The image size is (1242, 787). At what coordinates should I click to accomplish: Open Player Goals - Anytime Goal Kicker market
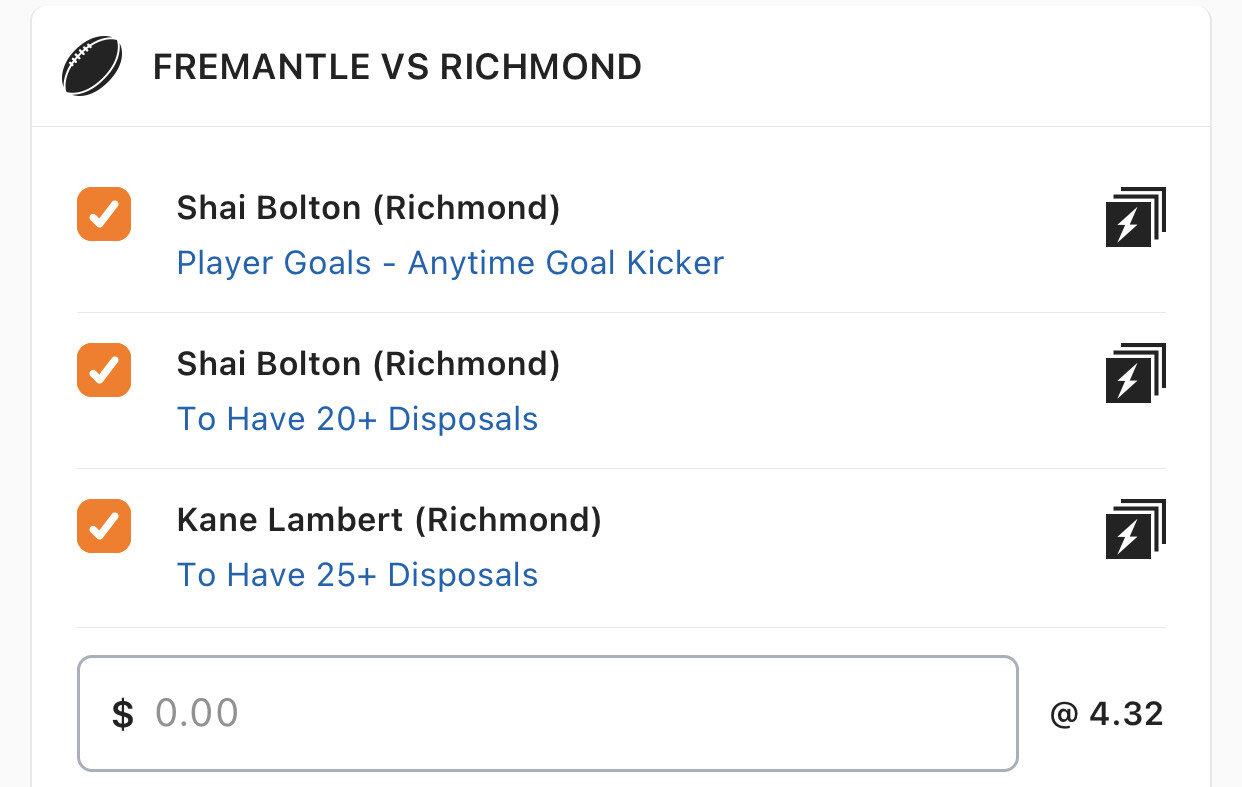(x=450, y=263)
